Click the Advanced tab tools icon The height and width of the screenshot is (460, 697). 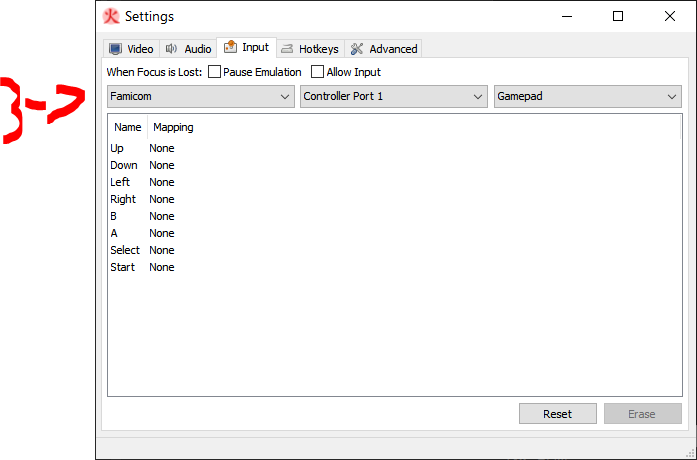[x=357, y=49]
